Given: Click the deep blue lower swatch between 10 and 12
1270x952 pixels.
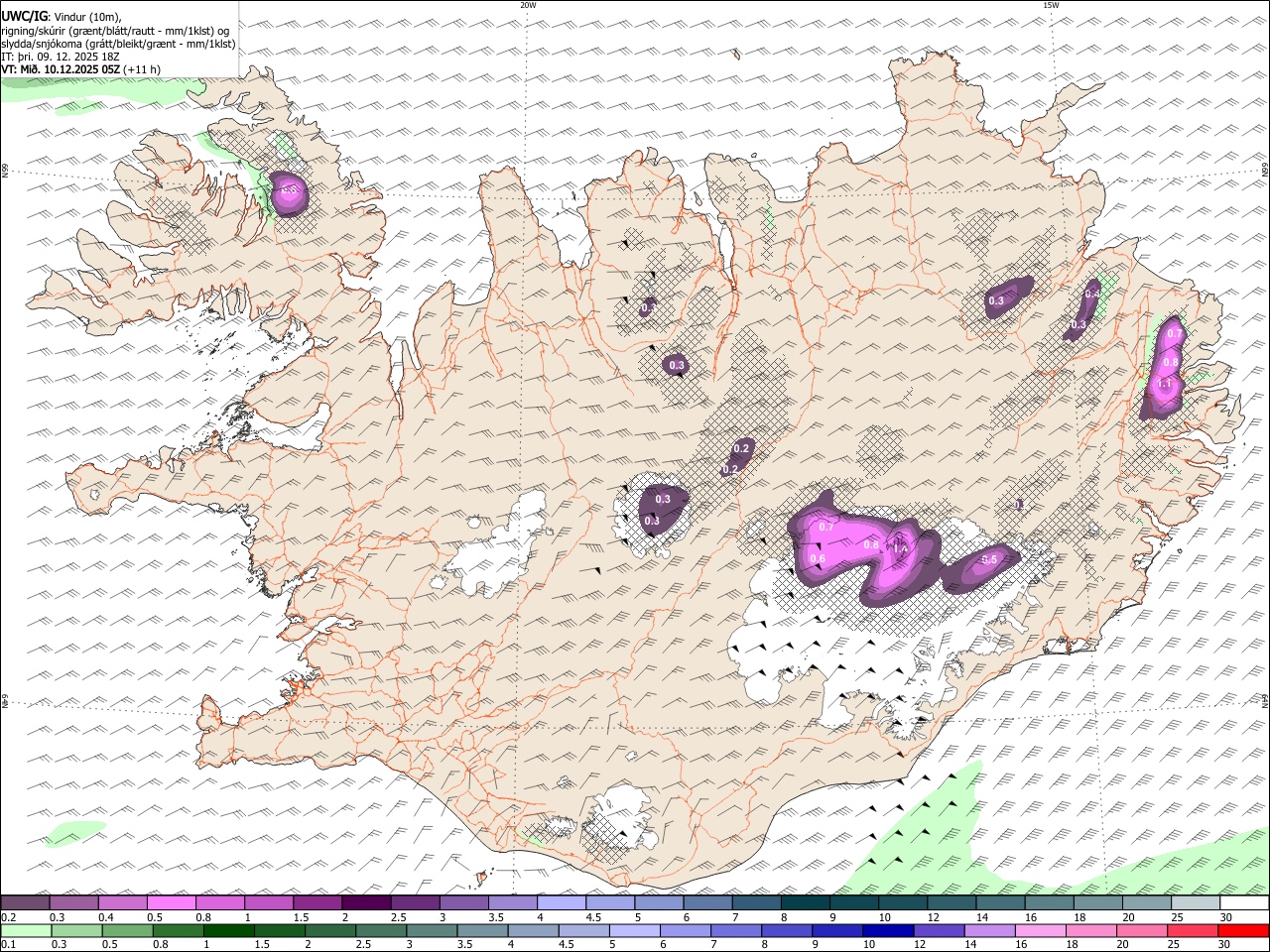Looking at the screenshot, I should tap(888, 930).
